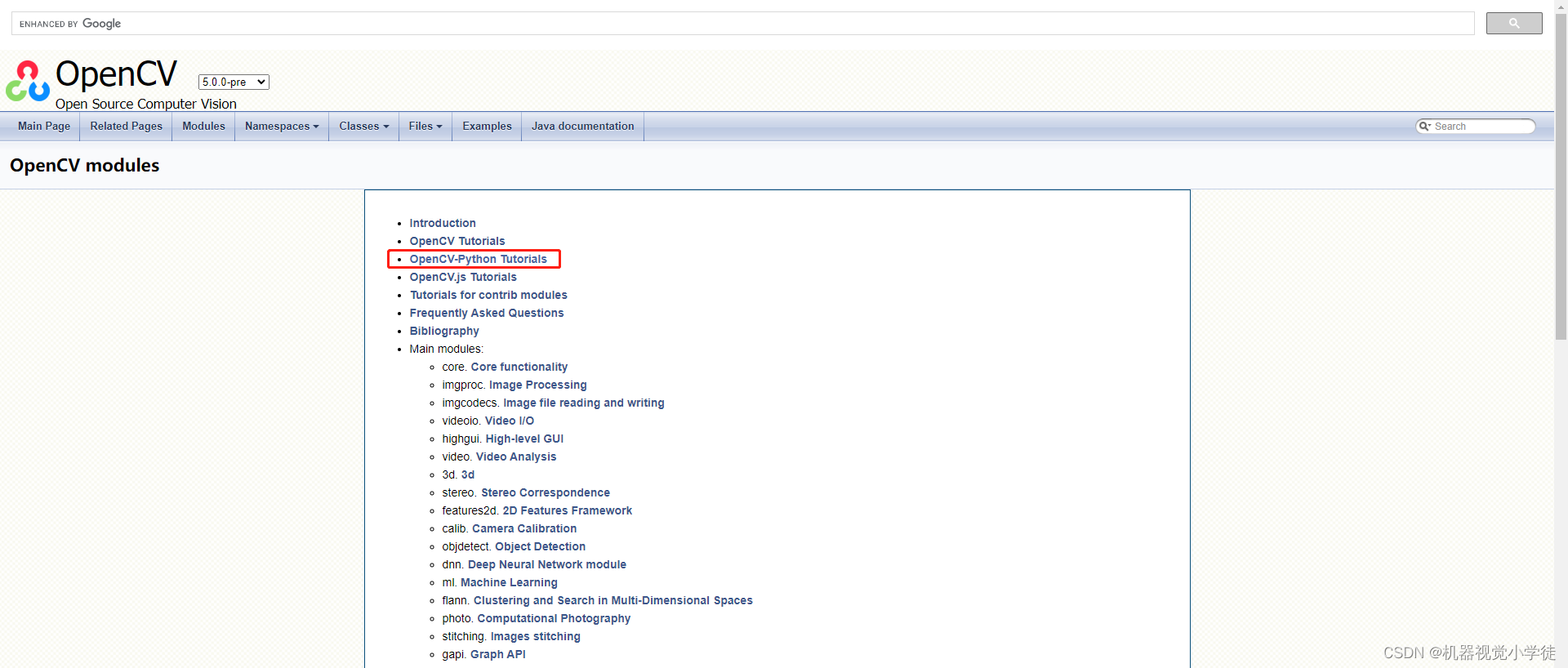Expand the Namespaces menu
The image size is (1568, 668).
(x=282, y=127)
